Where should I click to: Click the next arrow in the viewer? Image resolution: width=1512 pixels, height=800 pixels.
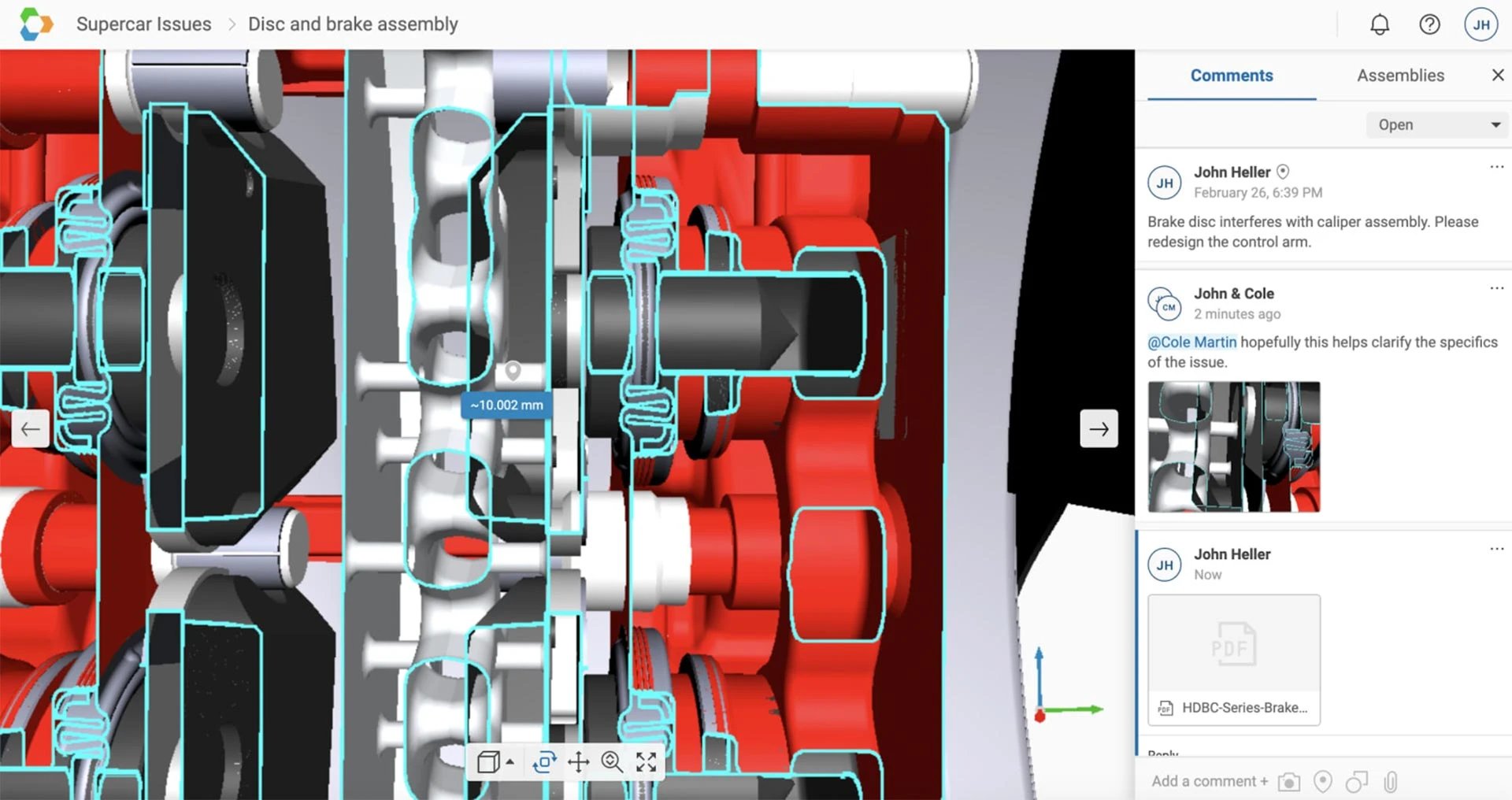point(1099,428)
